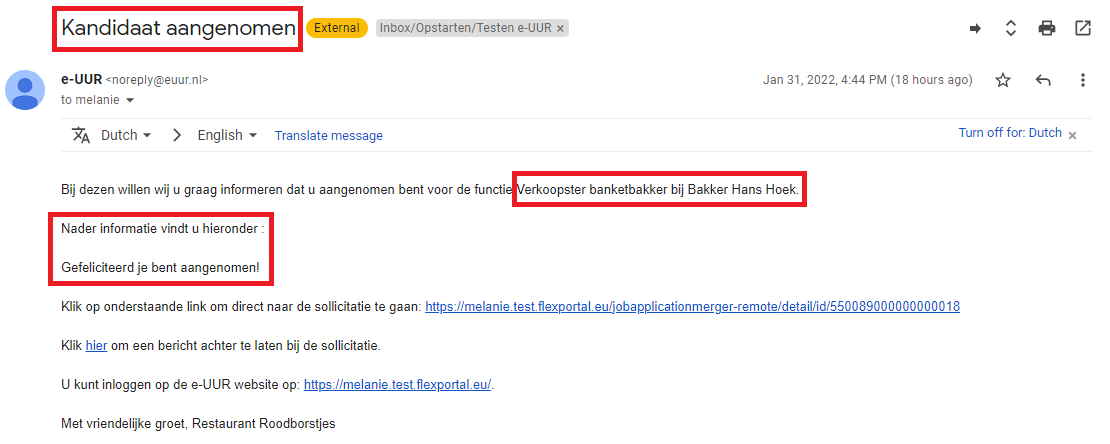Open the English target language dropdown

[x=227, y=135]
